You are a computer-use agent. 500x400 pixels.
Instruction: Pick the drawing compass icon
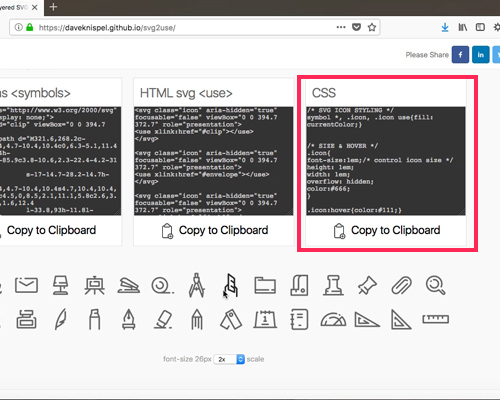point(197,285)
